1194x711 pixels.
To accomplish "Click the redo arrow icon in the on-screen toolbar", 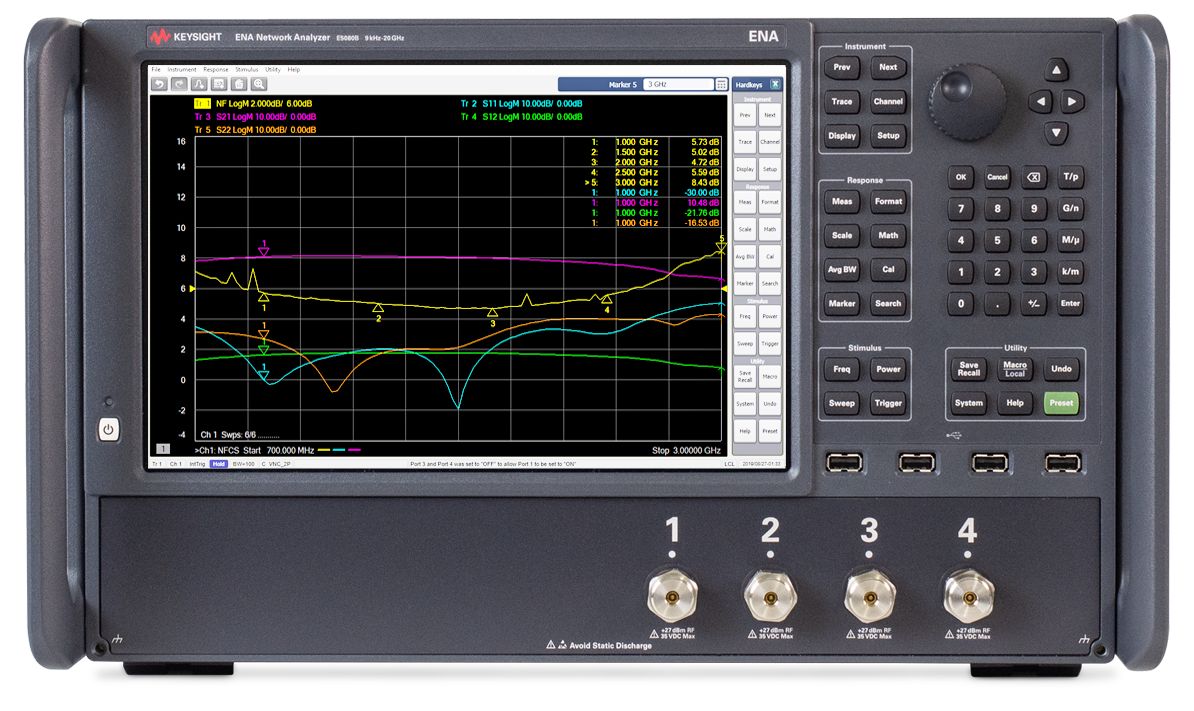I will point(178,84).
